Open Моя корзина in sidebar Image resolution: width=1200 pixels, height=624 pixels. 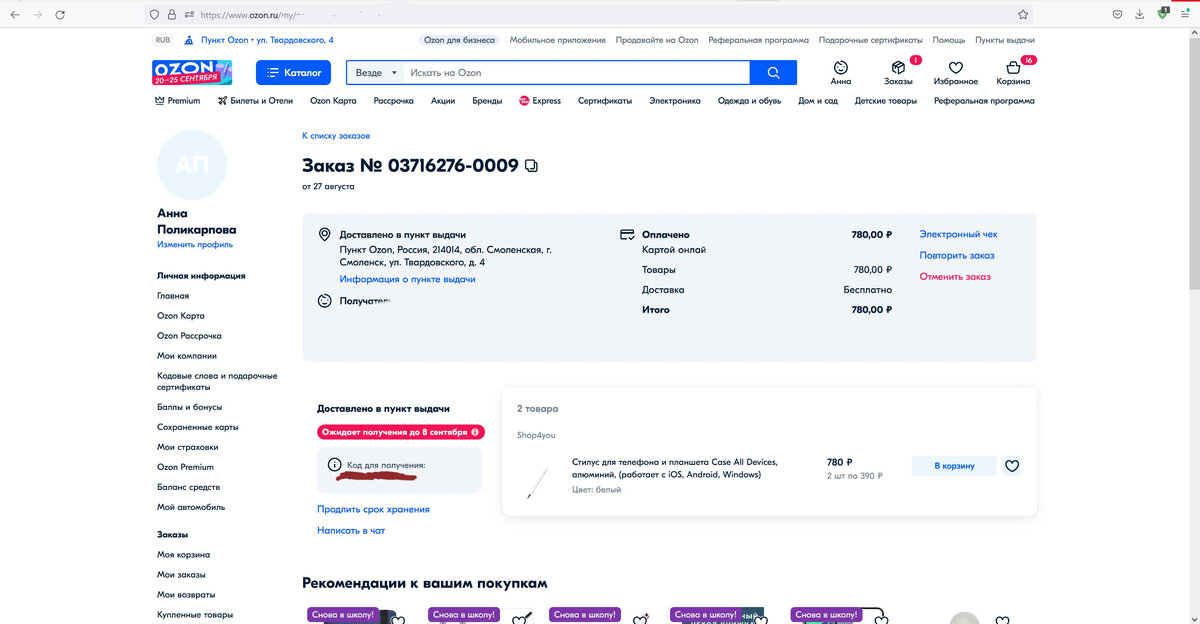pos(183,554)
